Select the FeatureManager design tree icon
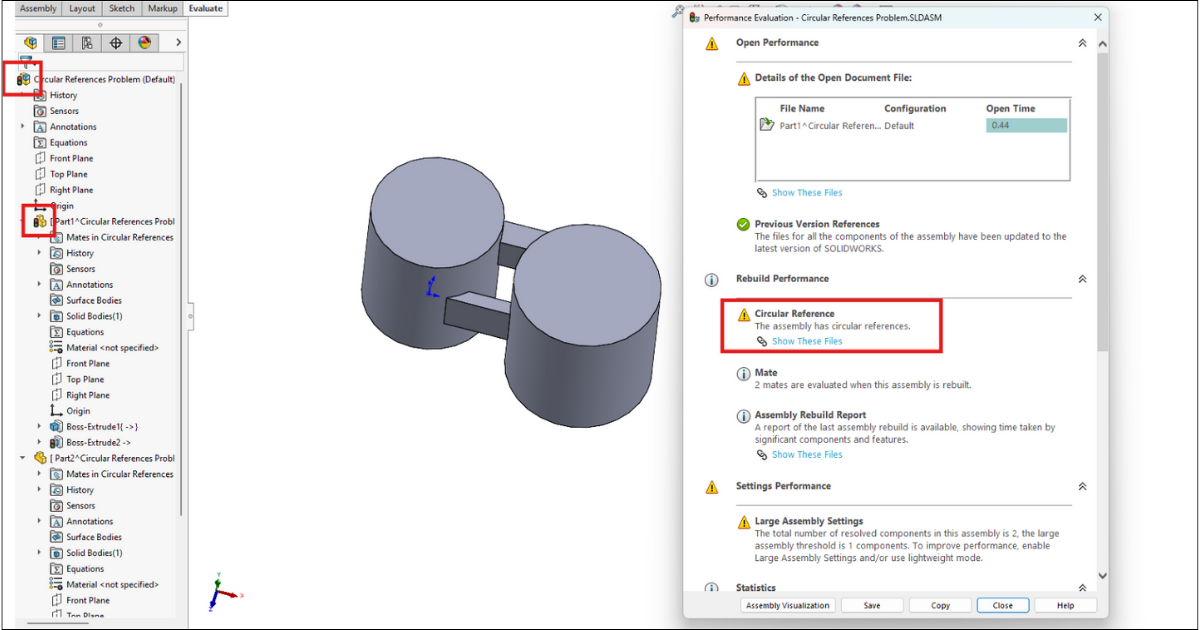The height and width of the screenshot is (630, 1200). [x=29, y=43]
